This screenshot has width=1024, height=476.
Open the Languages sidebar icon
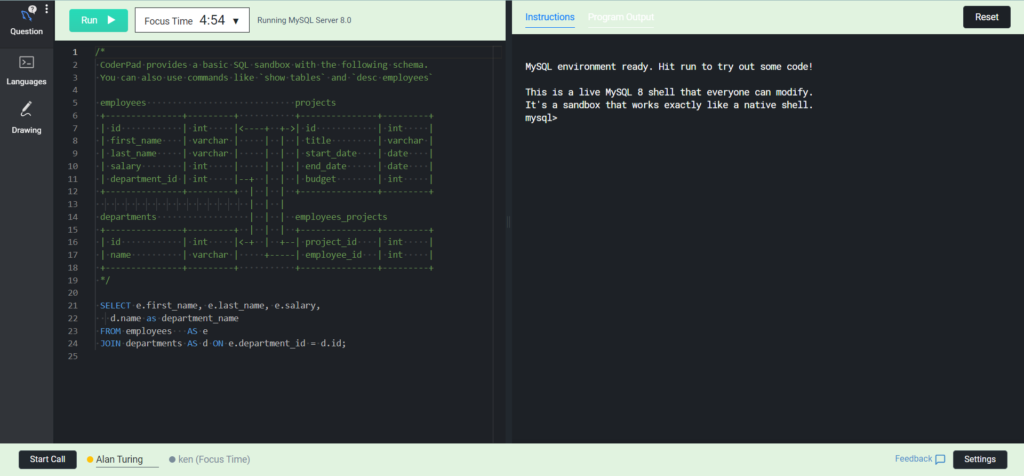(26, 63)
